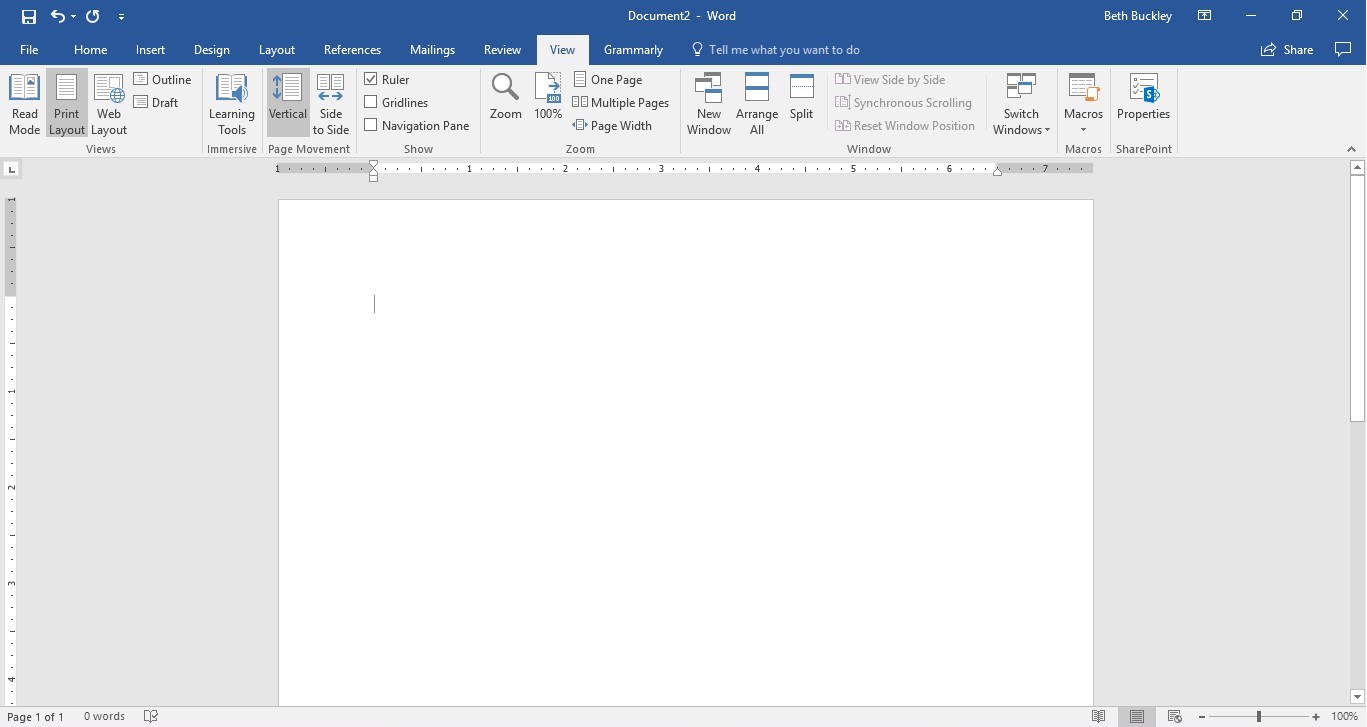Split the document window
Viewport: 1367px width, 727px height.
802,97
